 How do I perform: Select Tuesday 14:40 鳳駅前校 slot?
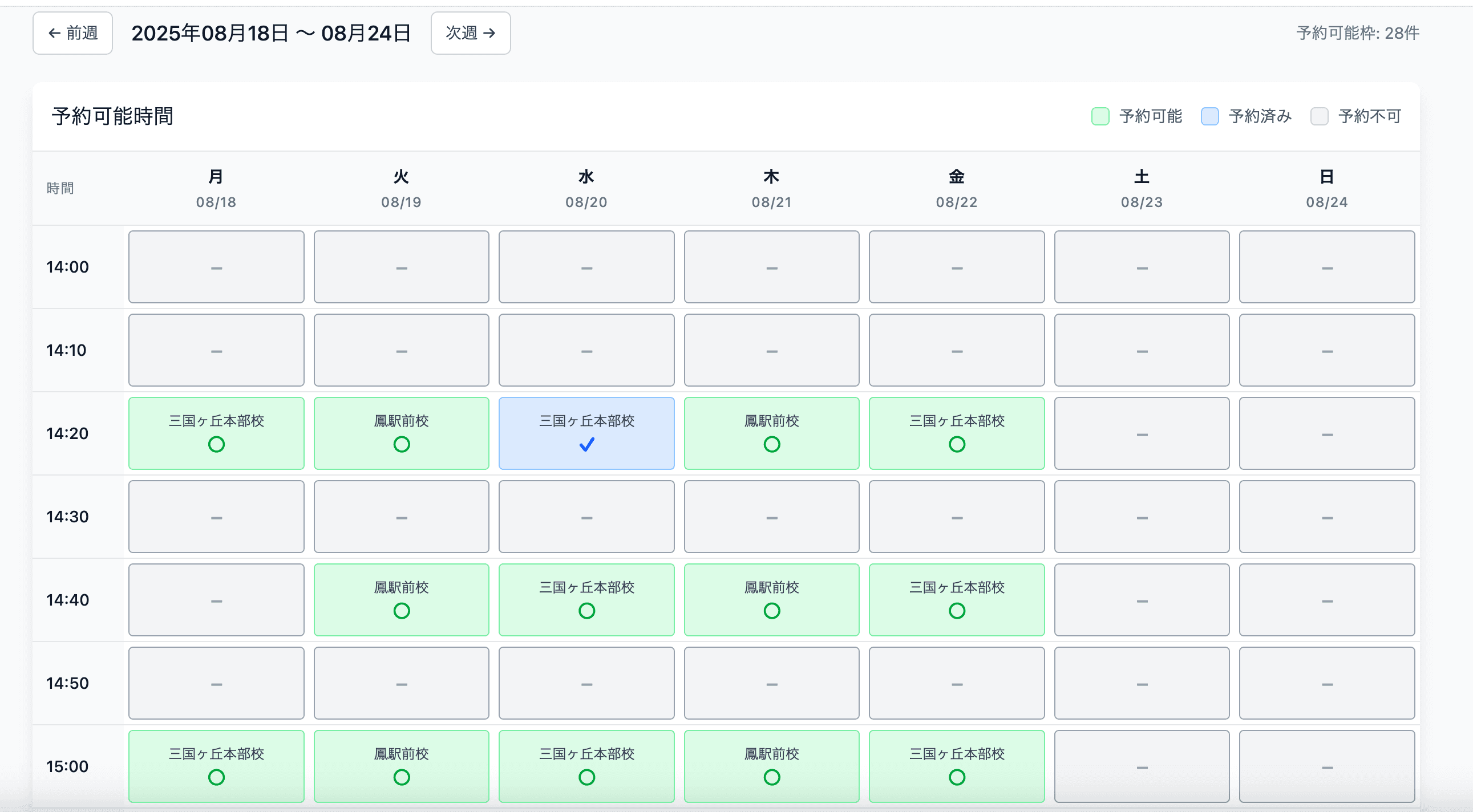pos(402,600)
